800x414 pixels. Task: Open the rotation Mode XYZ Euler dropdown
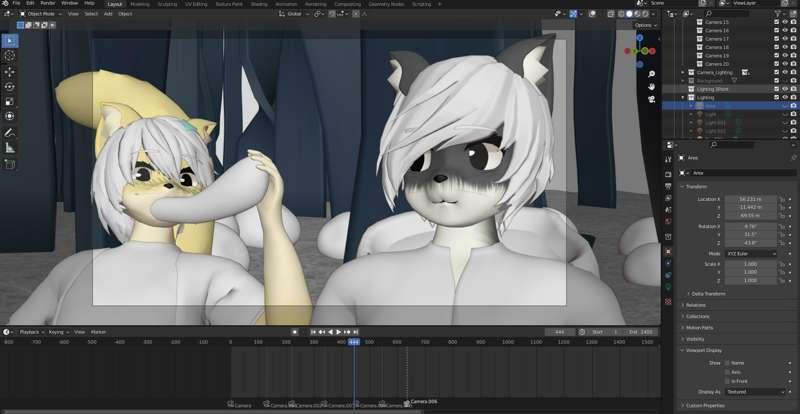click(x=751, y=253)
